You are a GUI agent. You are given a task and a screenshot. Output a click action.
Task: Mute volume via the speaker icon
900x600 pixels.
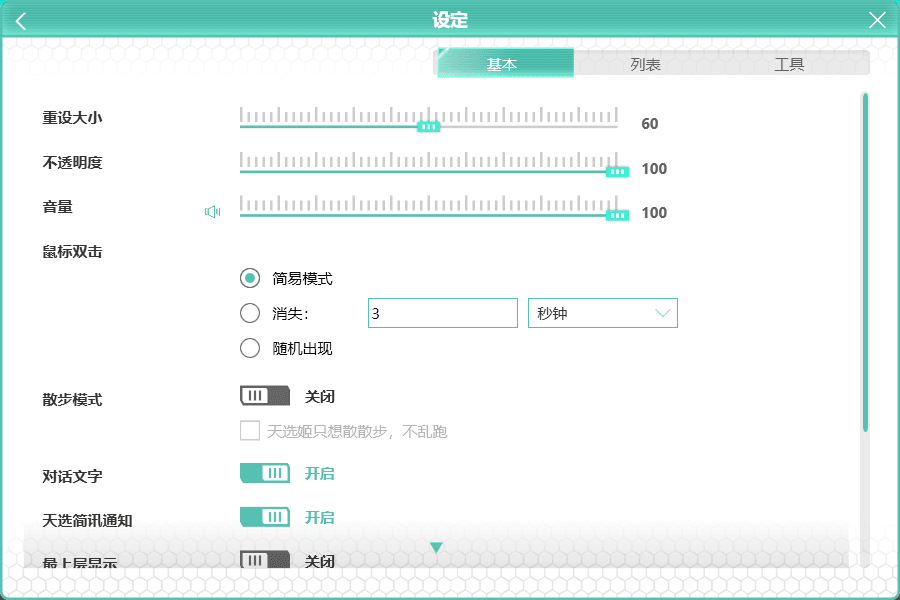pyautogui.click(x=212, y=212)
